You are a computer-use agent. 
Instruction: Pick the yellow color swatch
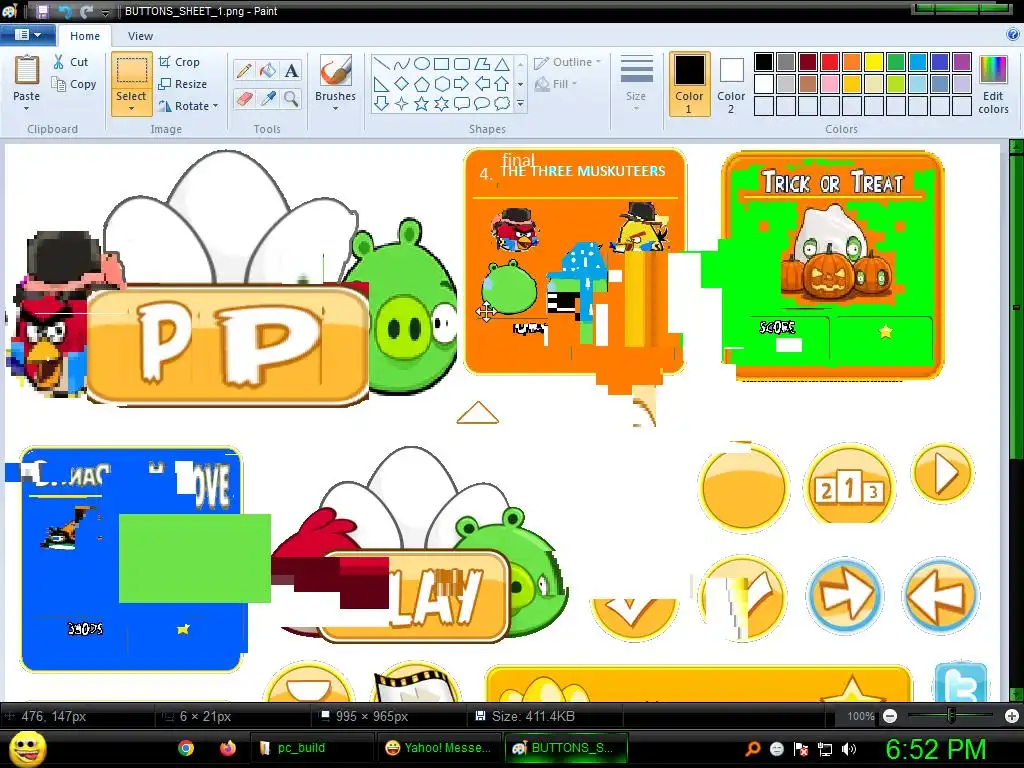(x=874, y=62)
